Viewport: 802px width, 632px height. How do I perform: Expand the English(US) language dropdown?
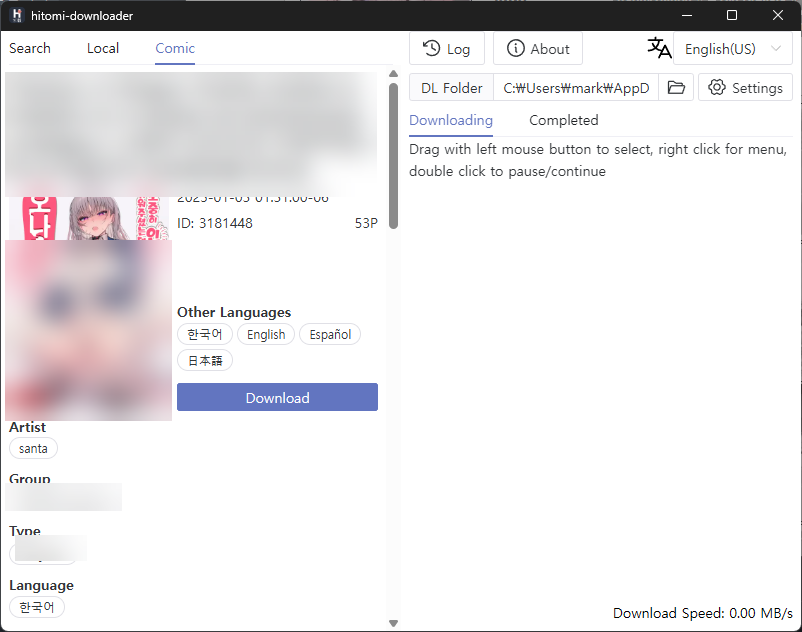[x=732, y=49]
